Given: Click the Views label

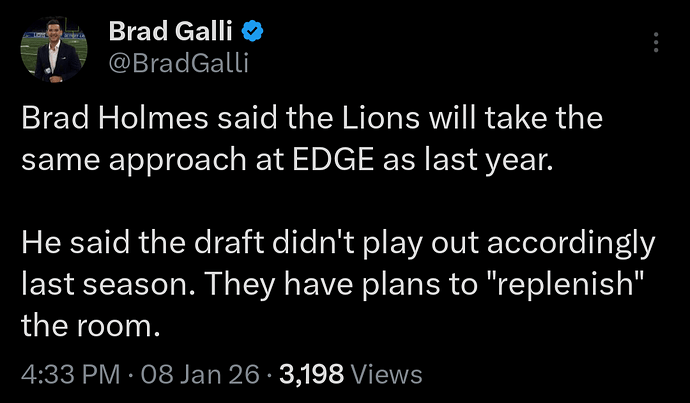Looking at the screenshot, I should click(388, 374).
